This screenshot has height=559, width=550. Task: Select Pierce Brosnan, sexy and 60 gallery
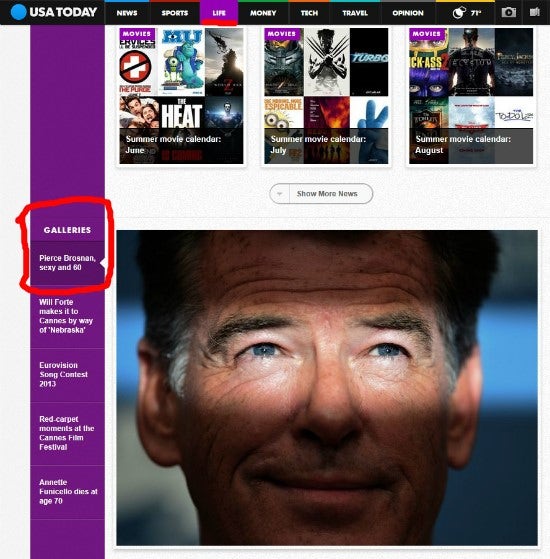(67, 263)
